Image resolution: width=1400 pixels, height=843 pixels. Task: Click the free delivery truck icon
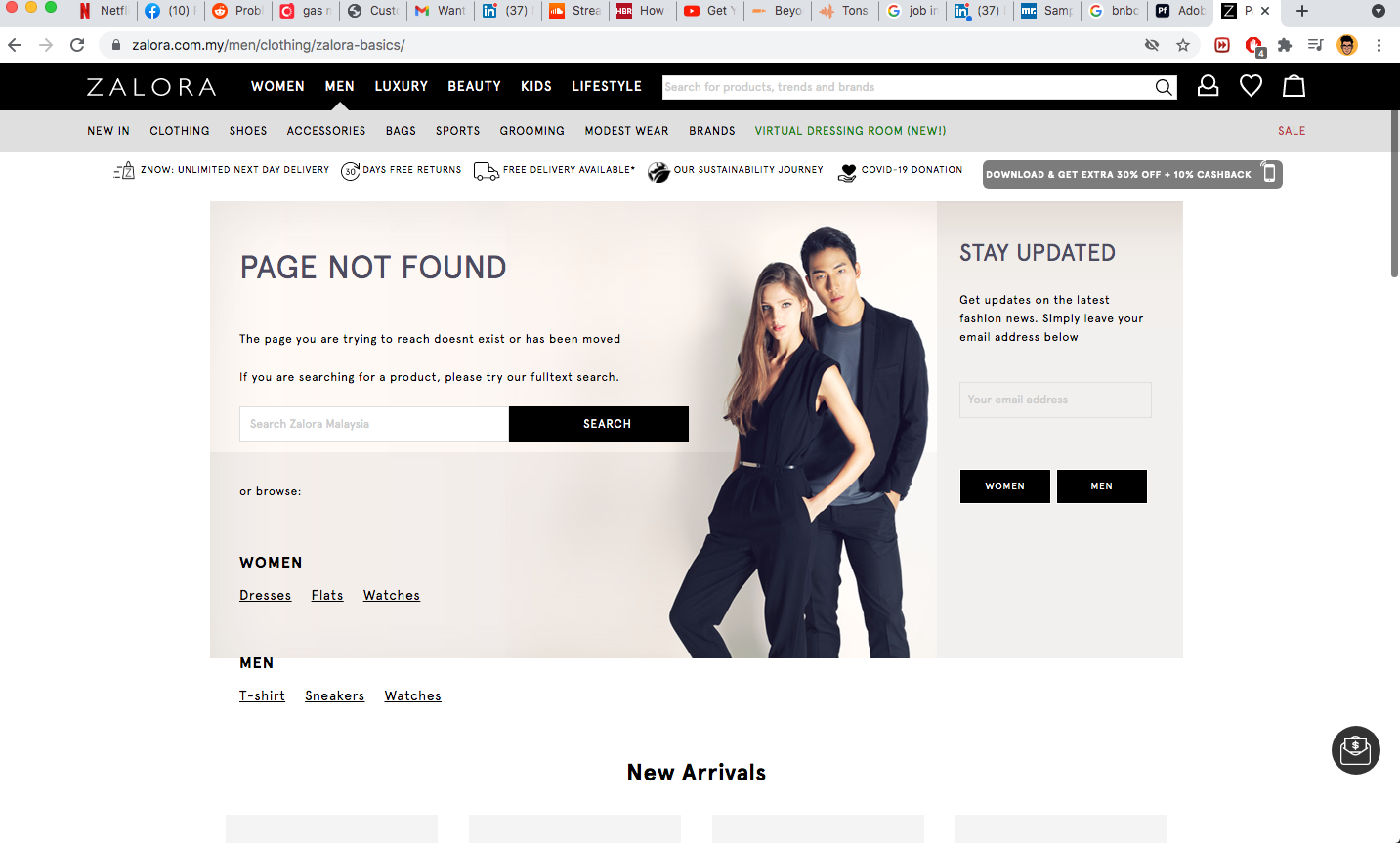point(486,171)
